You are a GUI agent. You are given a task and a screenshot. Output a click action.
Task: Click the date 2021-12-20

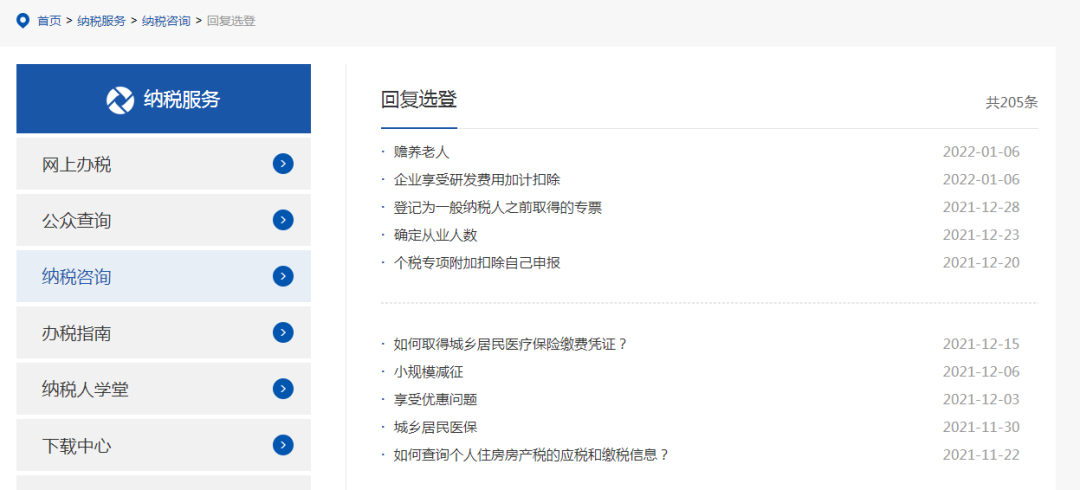[x=981, y=263]
